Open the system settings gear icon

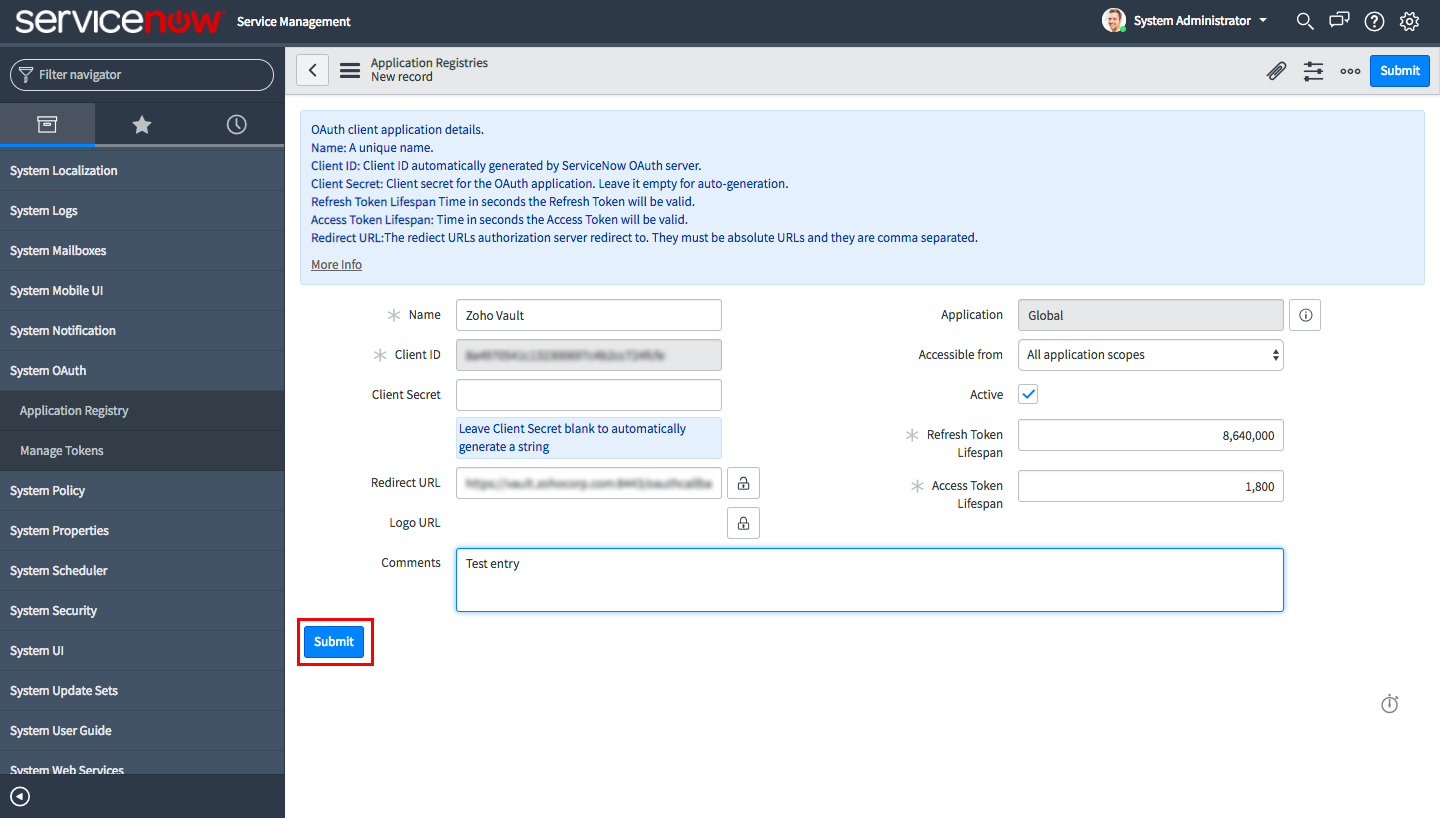click(1409, 21)
